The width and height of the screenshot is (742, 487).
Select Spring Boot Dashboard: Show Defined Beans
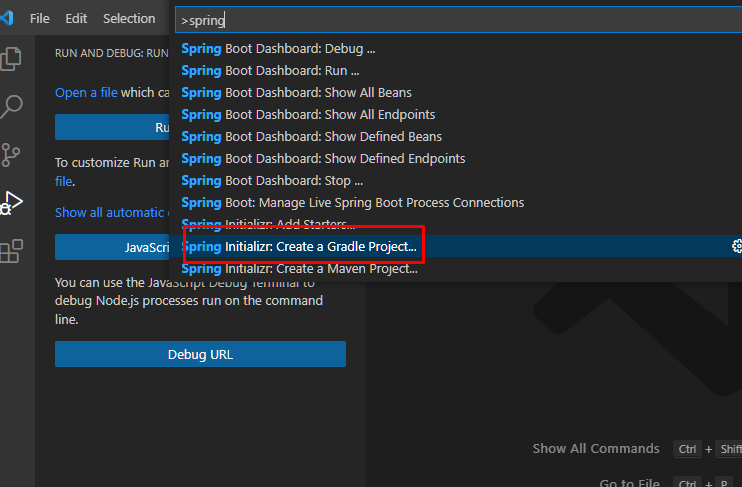point(456,137)
